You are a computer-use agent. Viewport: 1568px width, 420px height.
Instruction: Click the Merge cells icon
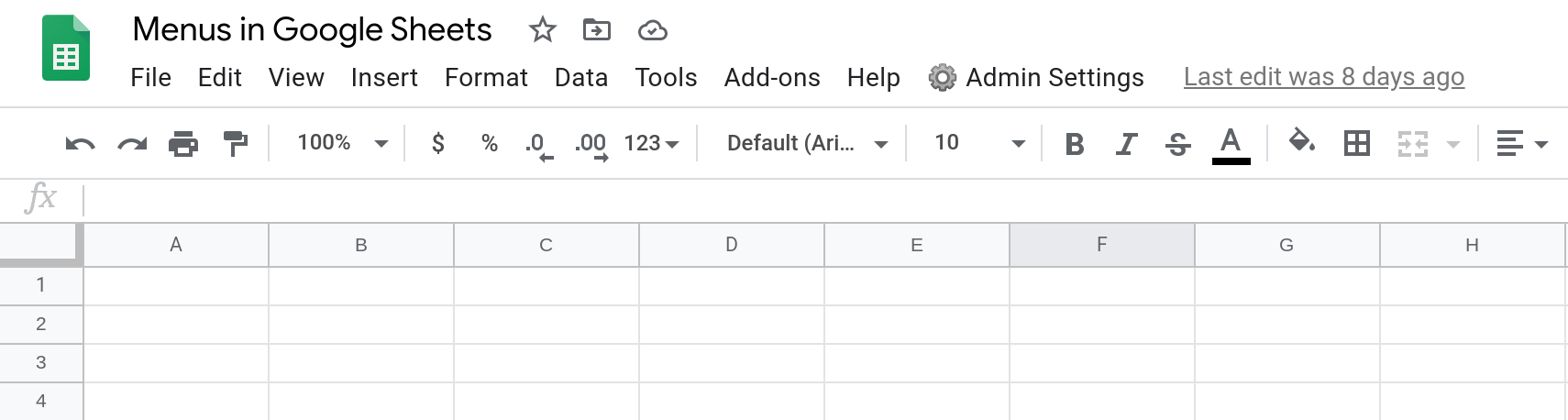tap(1413, 144)
